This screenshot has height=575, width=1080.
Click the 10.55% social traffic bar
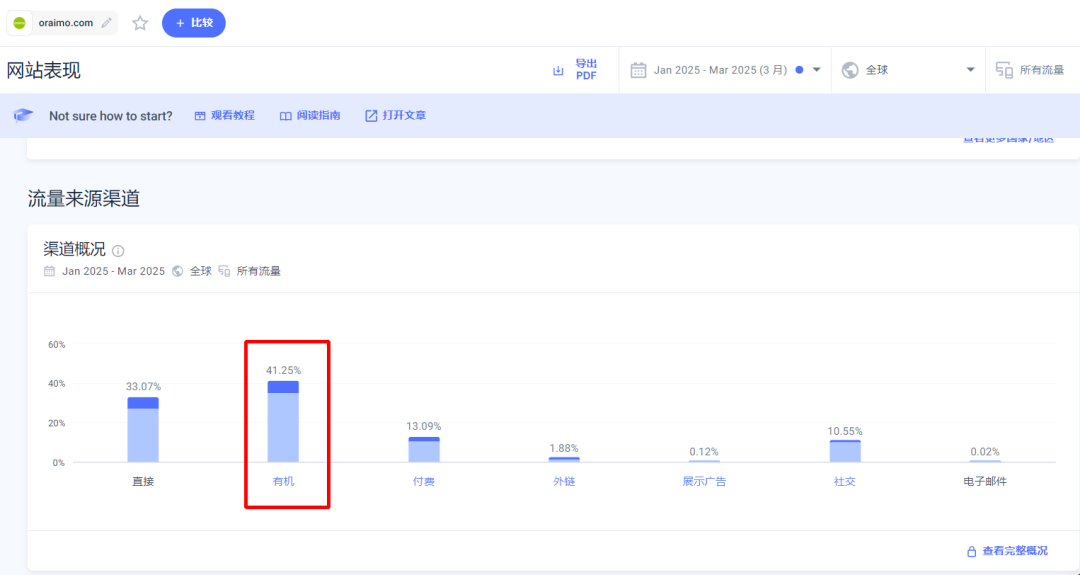[845, 452]
